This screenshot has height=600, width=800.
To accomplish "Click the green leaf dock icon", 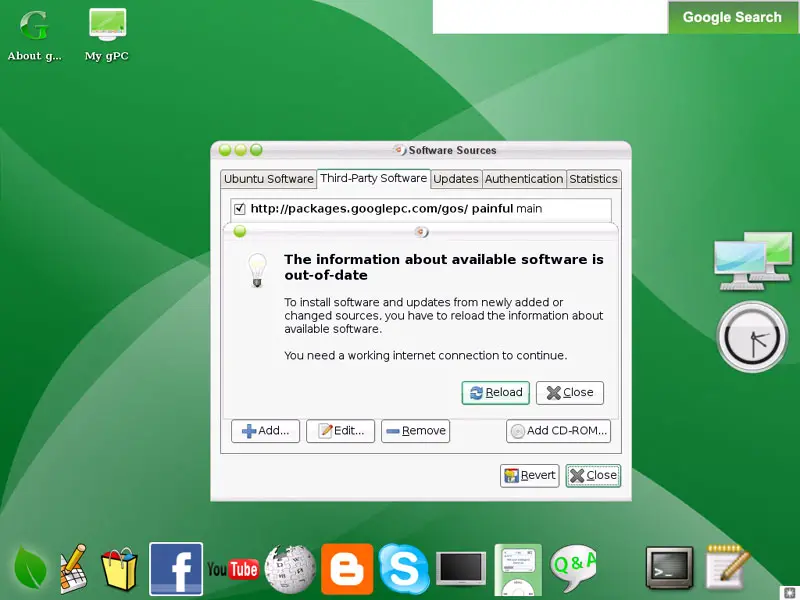I will [30, 568].
